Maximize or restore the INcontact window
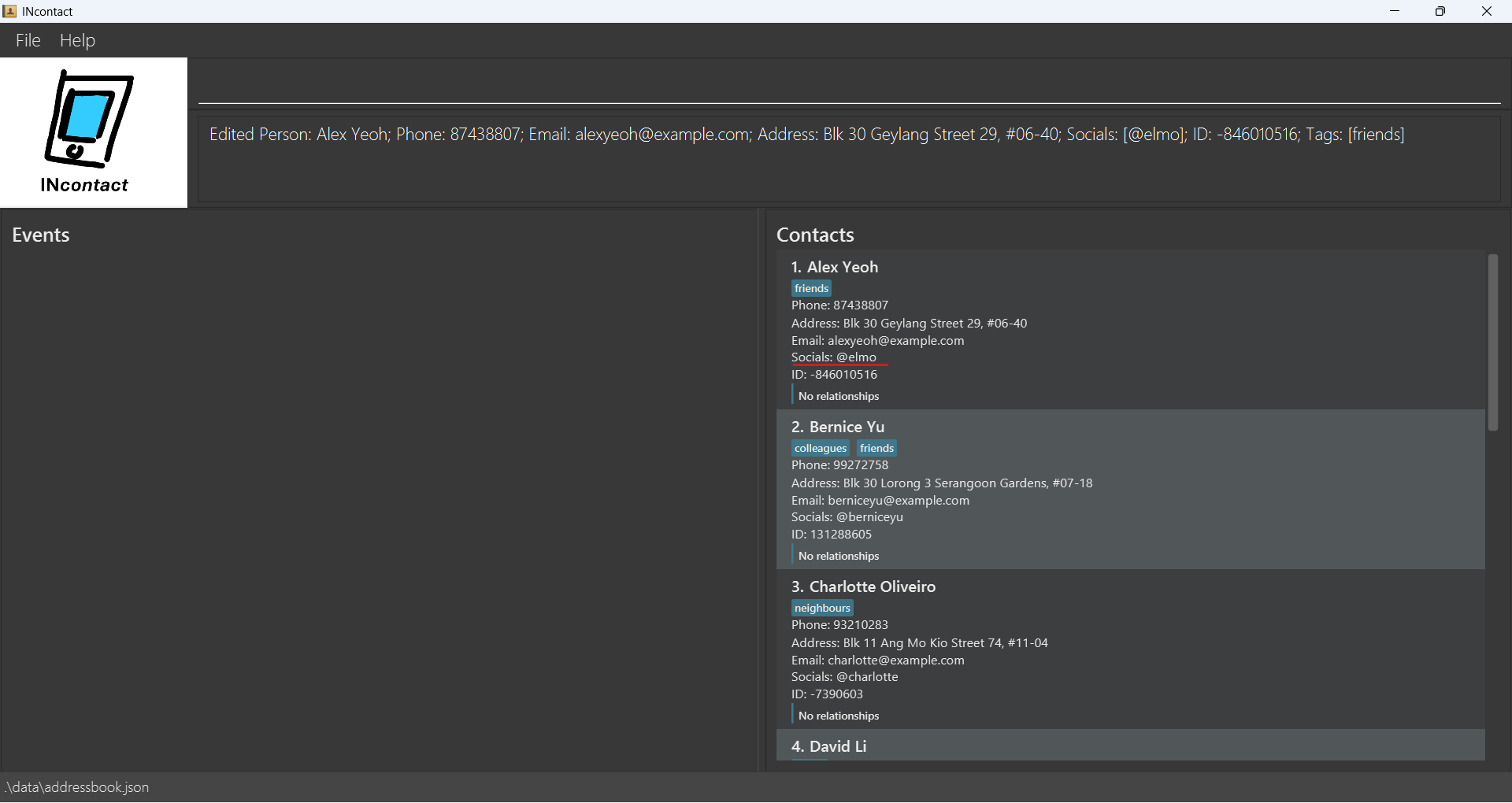 tap(1440, 11)
